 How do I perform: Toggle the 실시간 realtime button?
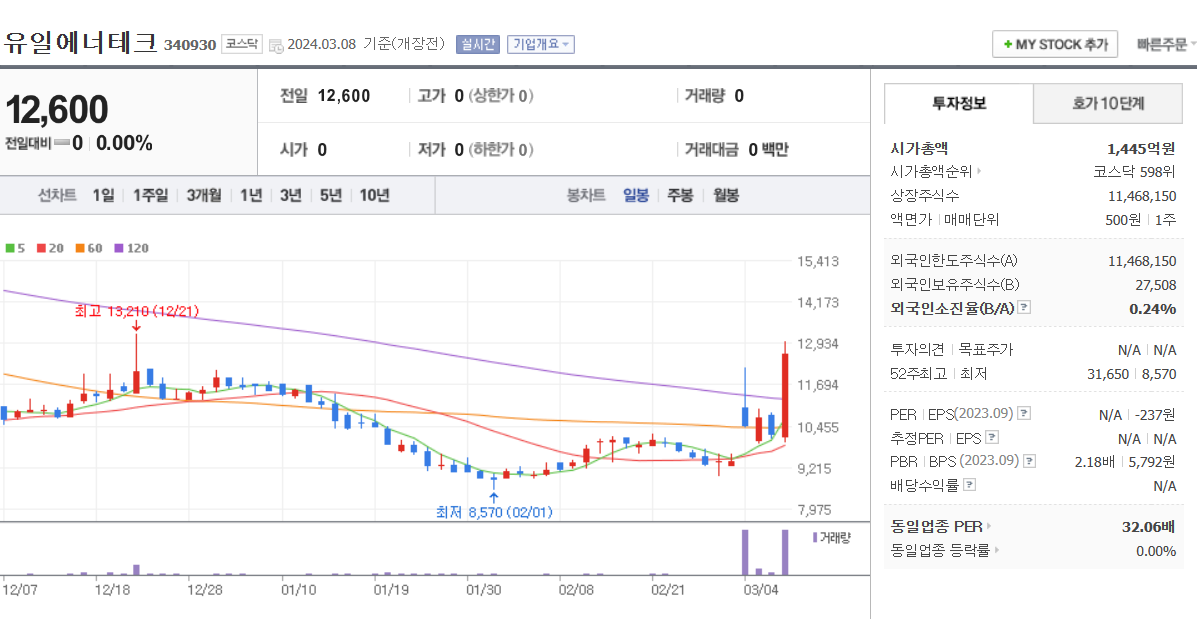click(x=478, y=44)
